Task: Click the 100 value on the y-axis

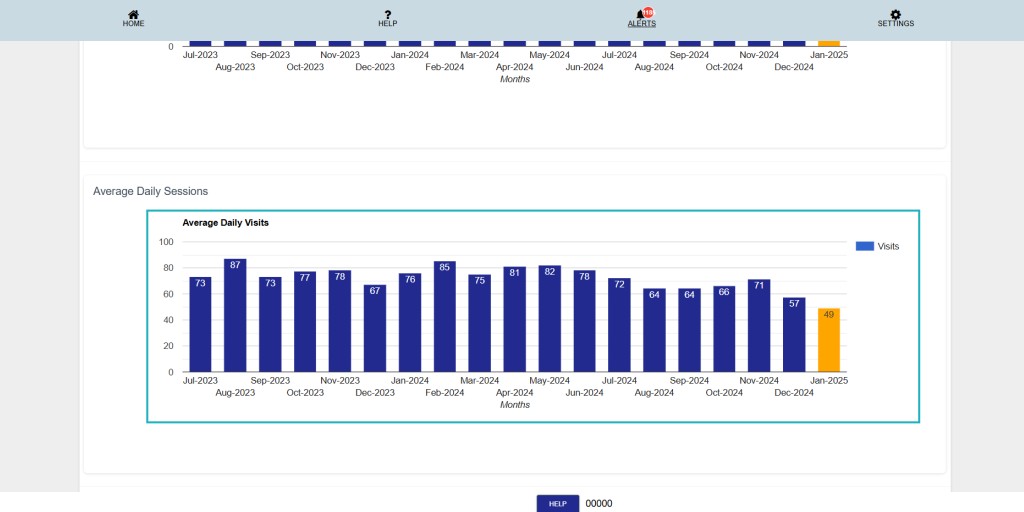Action: point(166,242)
